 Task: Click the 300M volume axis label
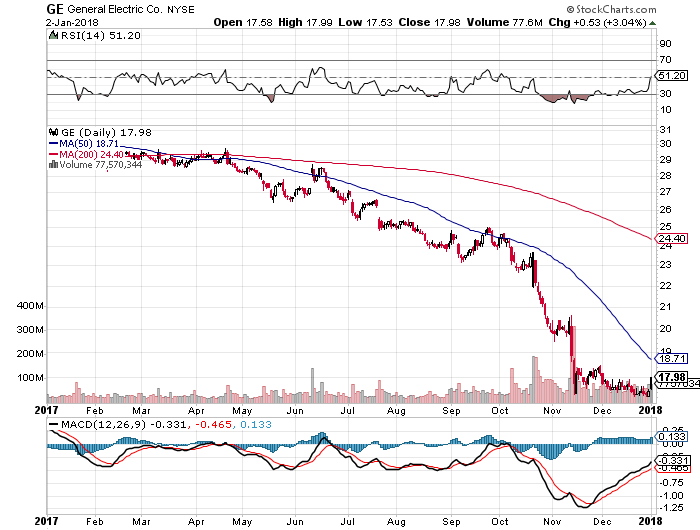coord(30,330)
